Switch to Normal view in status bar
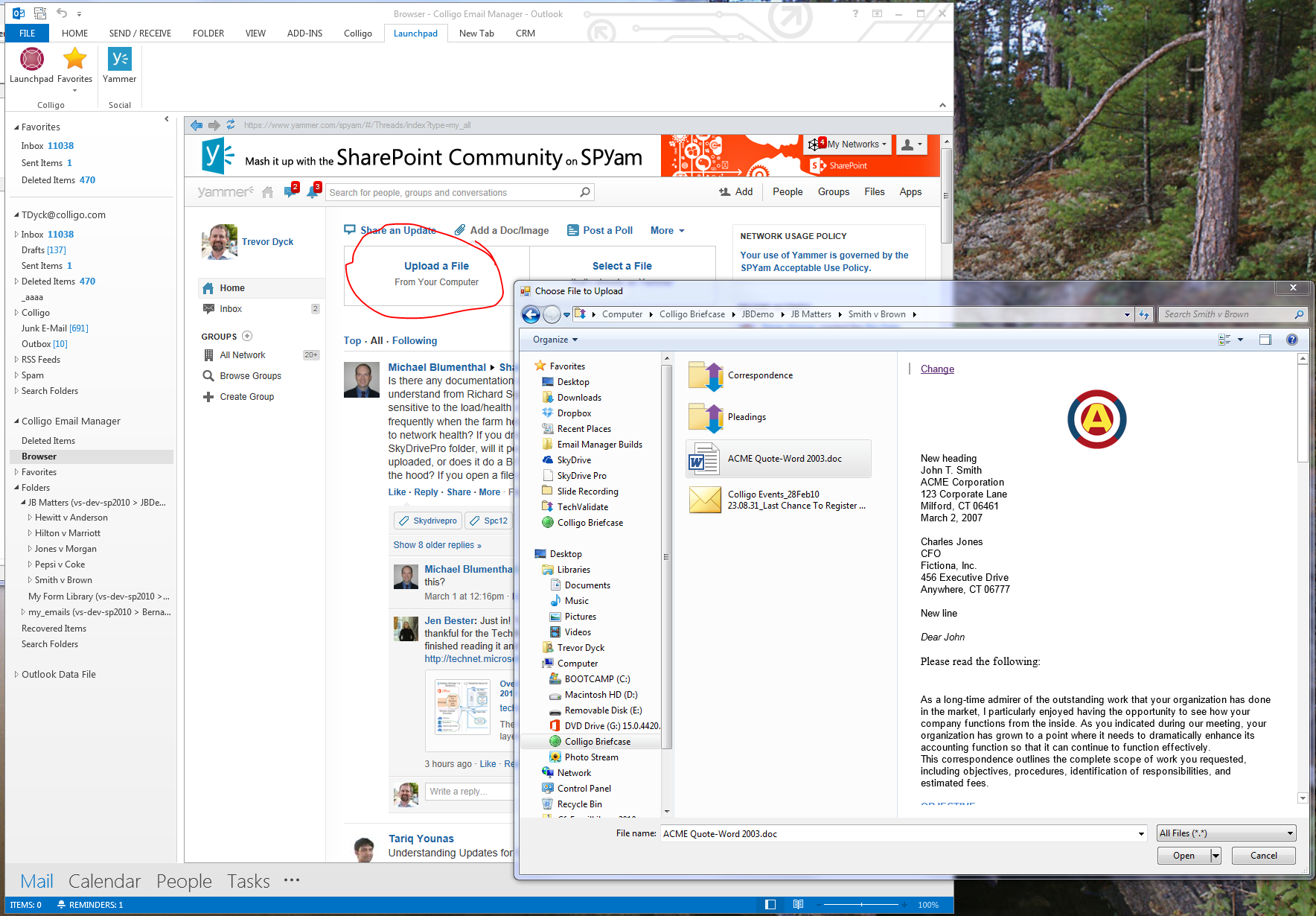The height and width of the screenshot is (916, 1316). pos(770,905)
